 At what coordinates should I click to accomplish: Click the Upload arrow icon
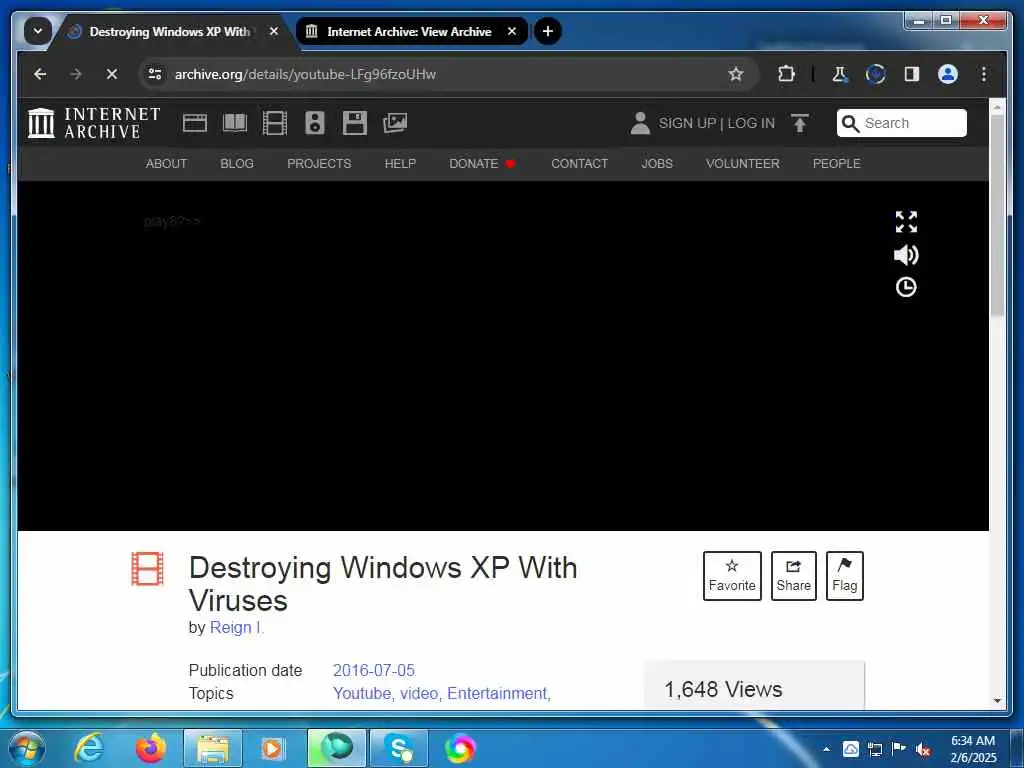tap(800, 123)
